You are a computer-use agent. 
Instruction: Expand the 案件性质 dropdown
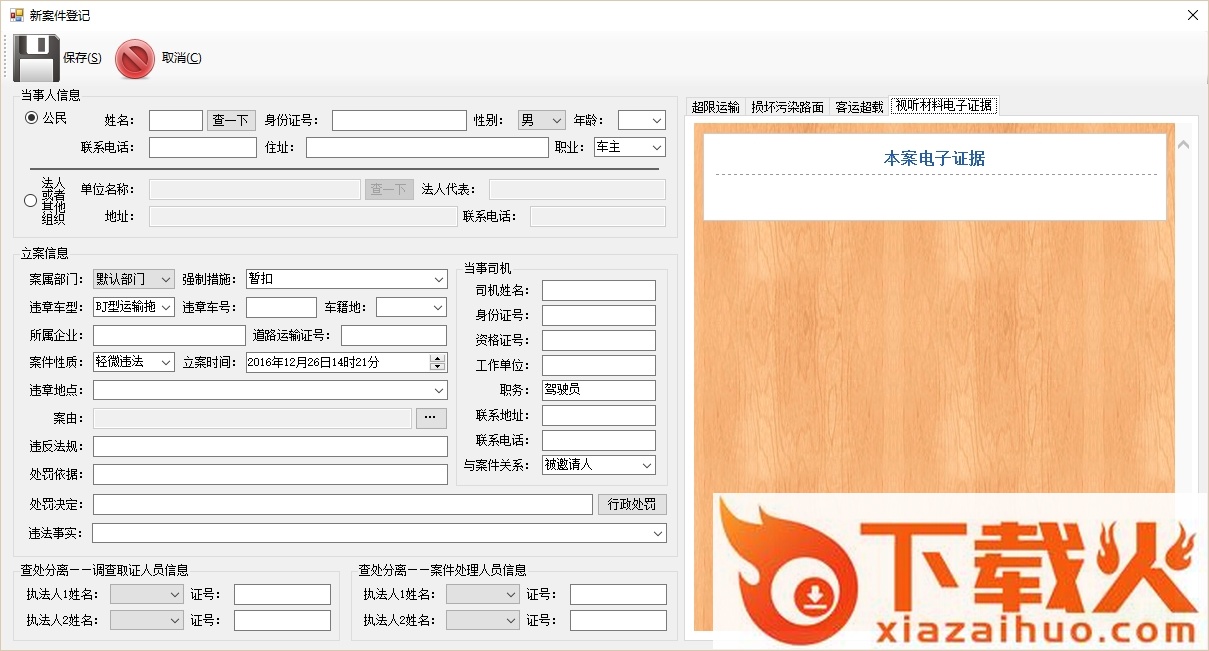point(134,362)
